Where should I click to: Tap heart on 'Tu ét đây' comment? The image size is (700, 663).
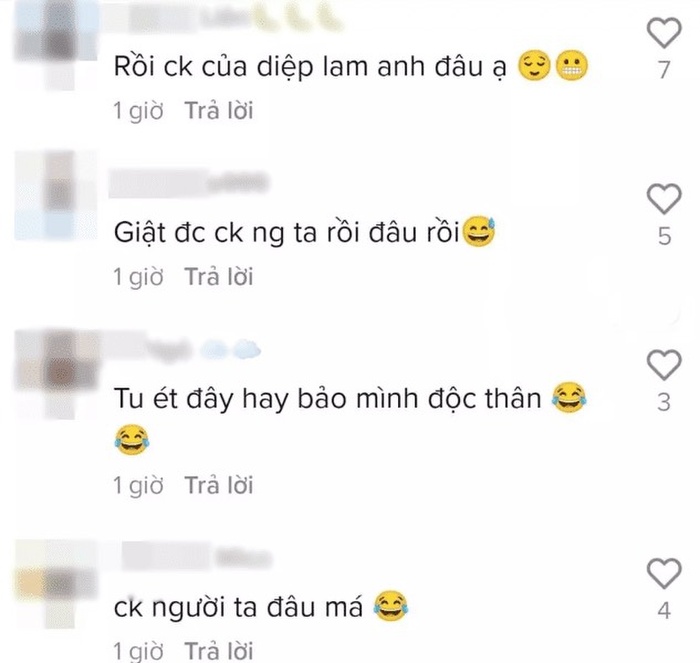tap(664, 365)
